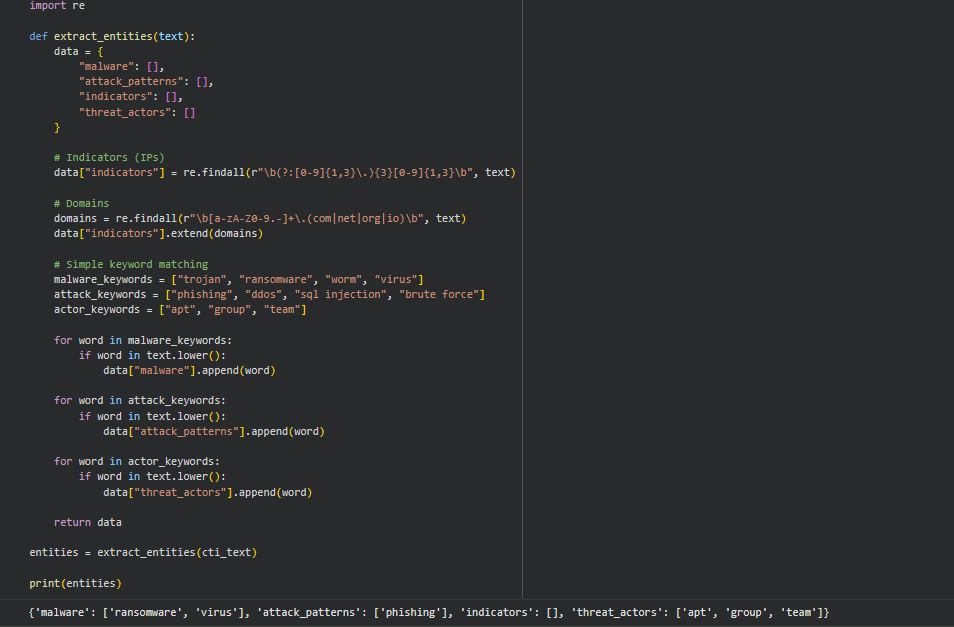Click data["attack_patterns"].append(word) line

(214, 432)
